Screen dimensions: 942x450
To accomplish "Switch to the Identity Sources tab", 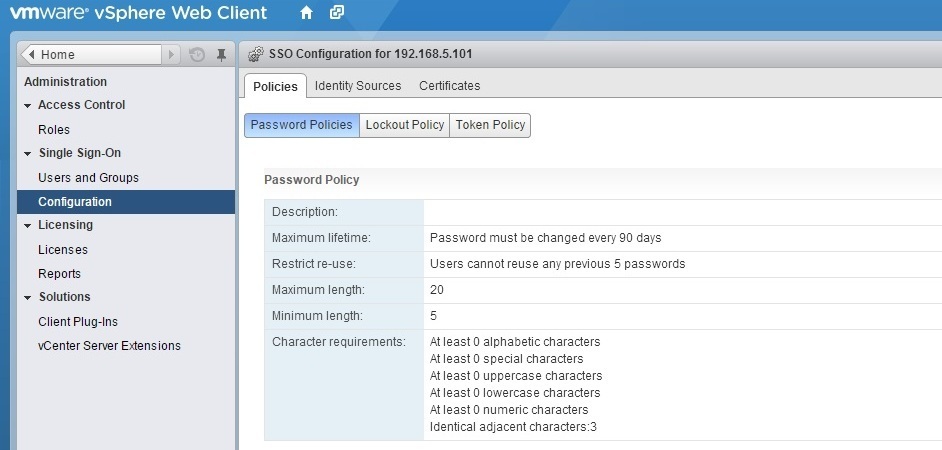I will tap(358, 86).
